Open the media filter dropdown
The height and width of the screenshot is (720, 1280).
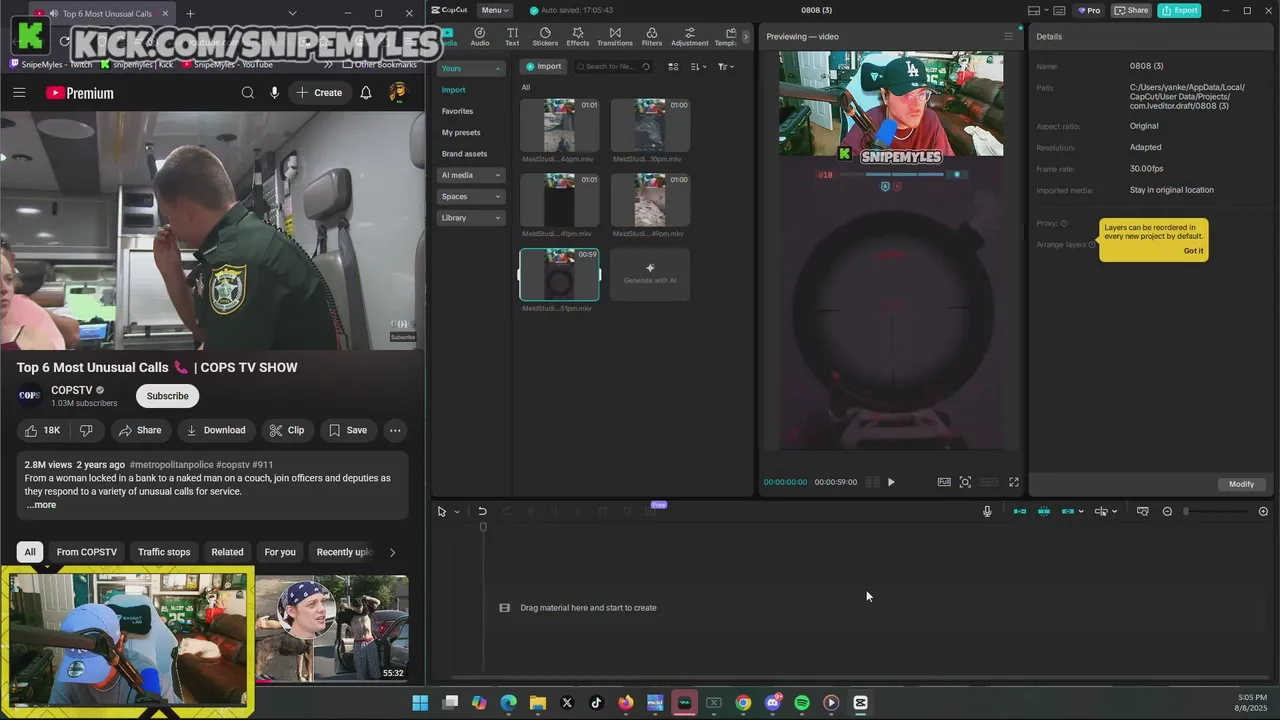[x=725, y=66]
